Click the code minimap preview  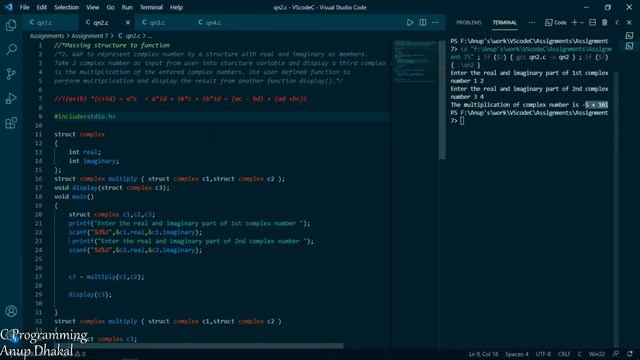pyautogui.click(x=416, y=61)
